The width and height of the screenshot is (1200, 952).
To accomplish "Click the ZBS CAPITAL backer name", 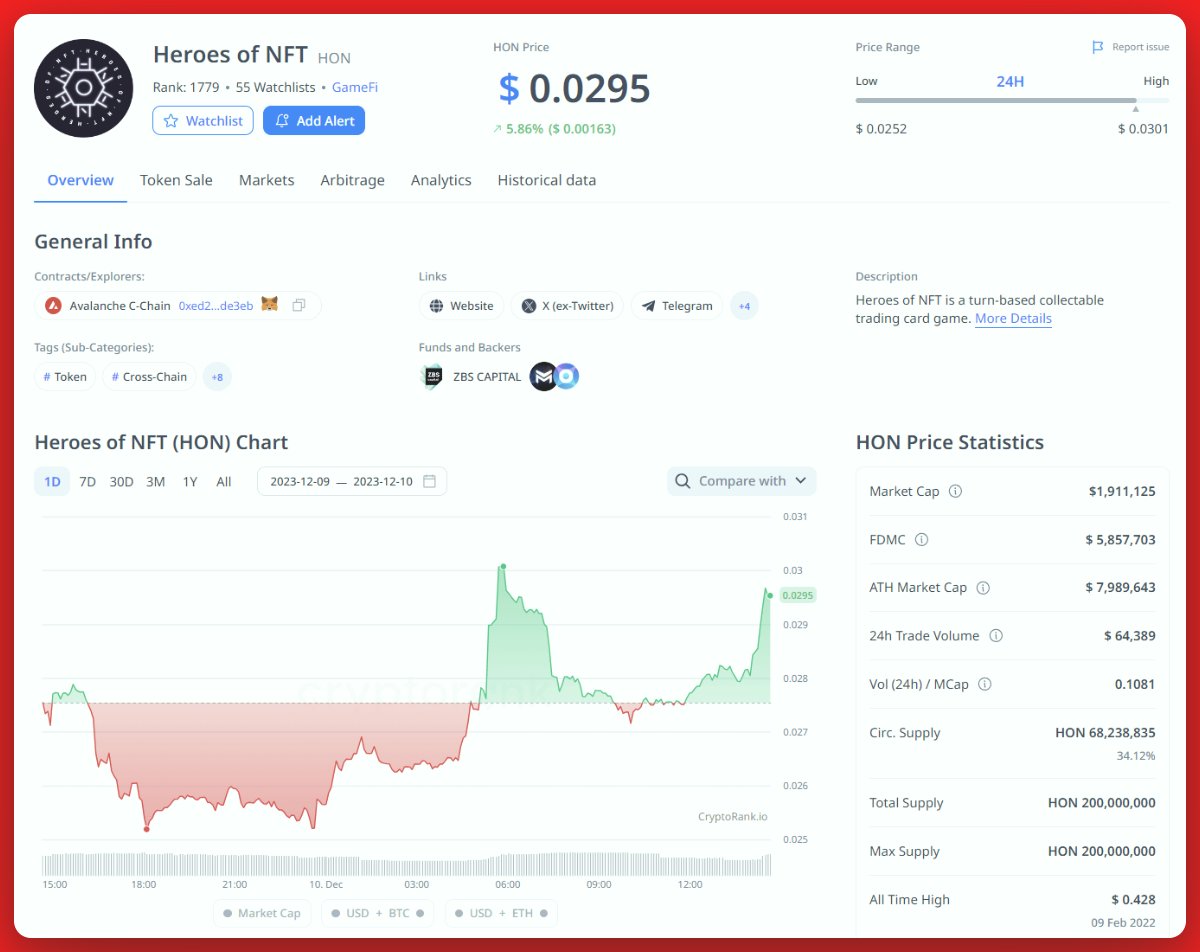I will pyautogui.click(x=487, y=377).
